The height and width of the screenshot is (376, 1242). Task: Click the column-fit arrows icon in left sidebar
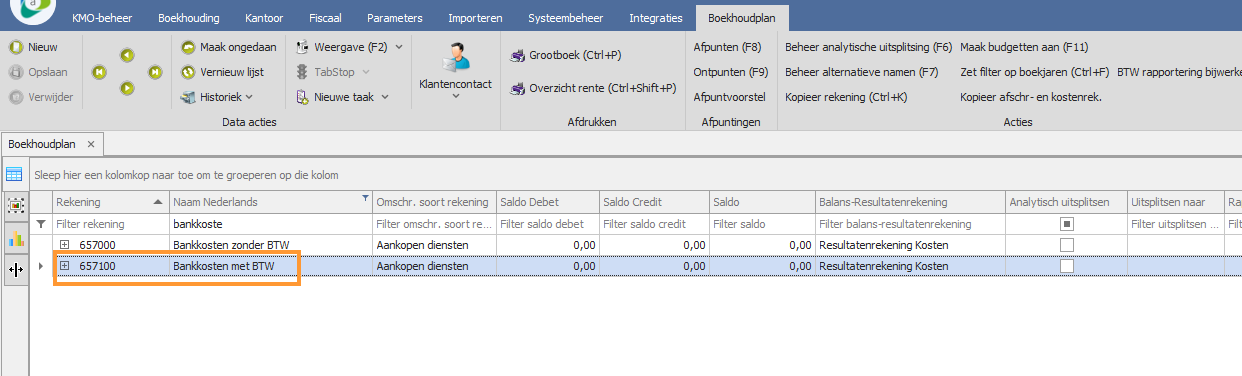[x=15, y=270]
